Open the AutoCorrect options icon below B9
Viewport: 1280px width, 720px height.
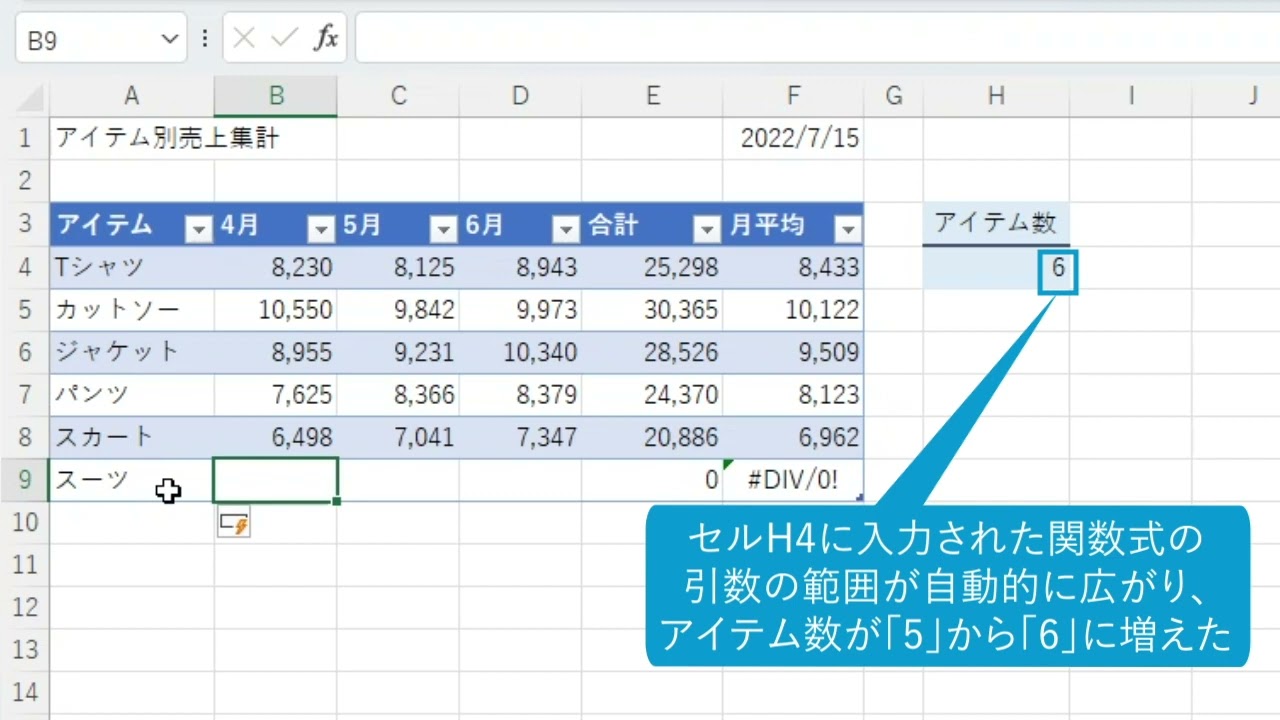click(234, 522)
